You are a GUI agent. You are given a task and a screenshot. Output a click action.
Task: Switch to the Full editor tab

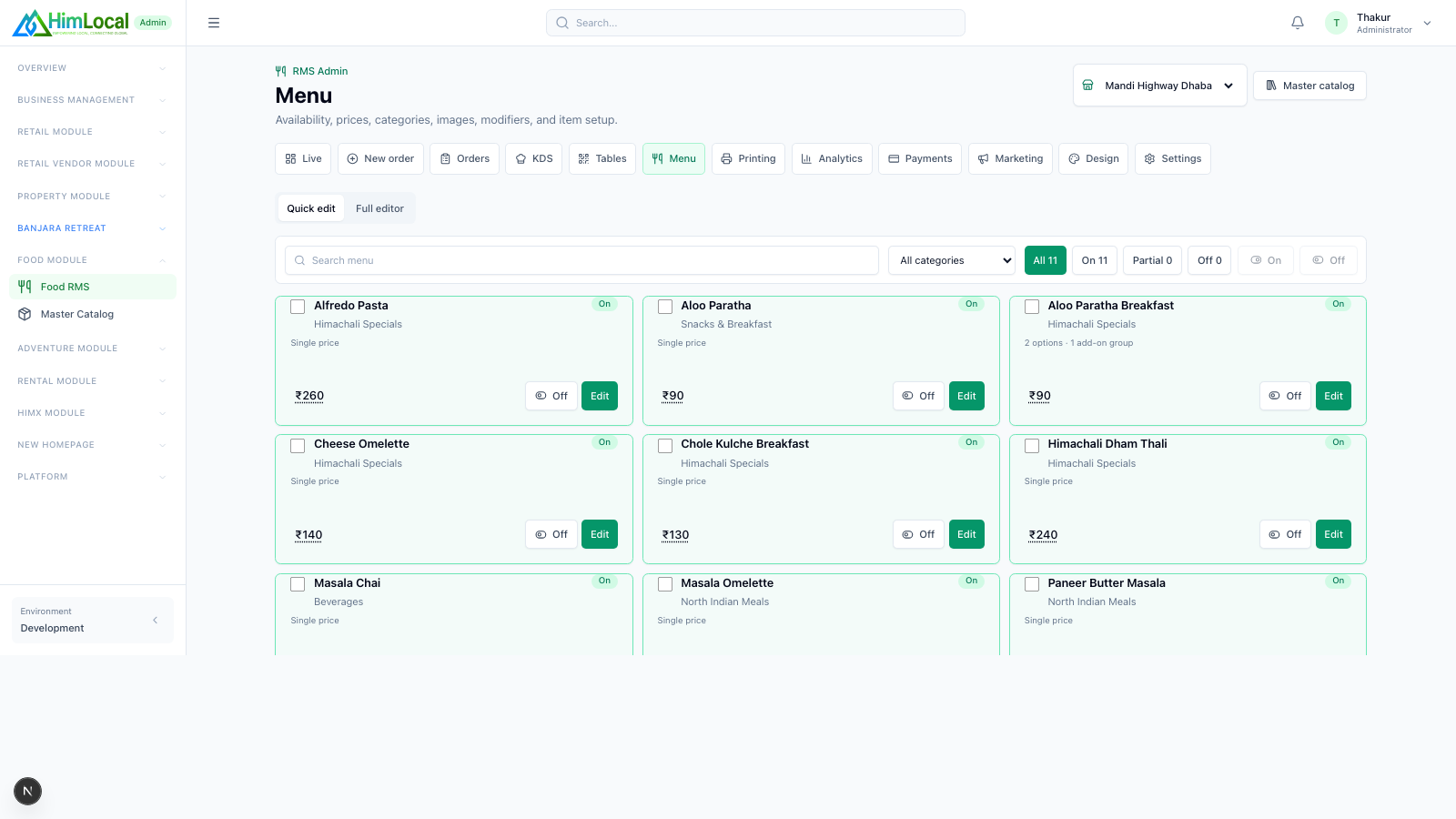tap(379, 208)
